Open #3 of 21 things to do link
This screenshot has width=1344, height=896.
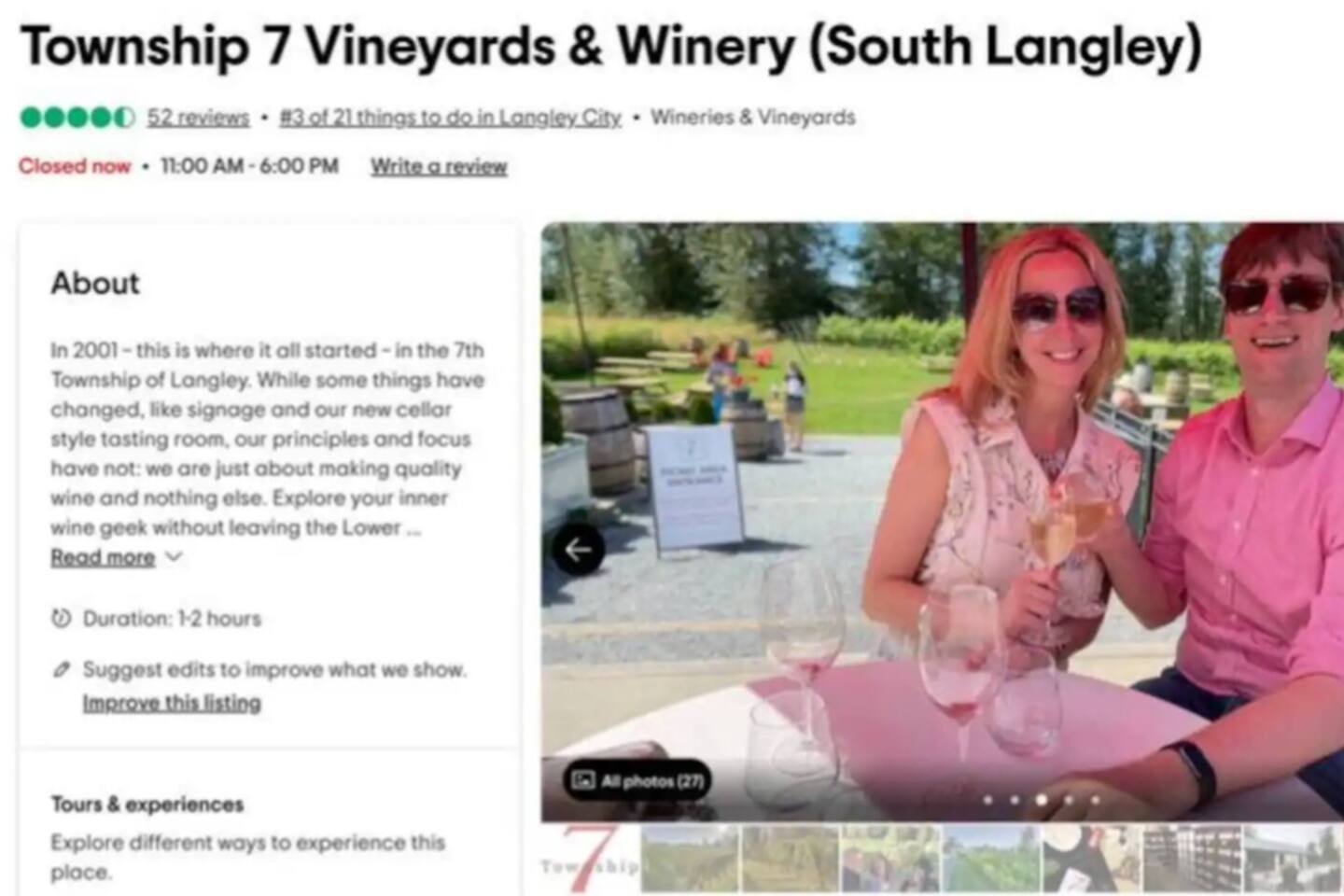[x=450, y=118]
